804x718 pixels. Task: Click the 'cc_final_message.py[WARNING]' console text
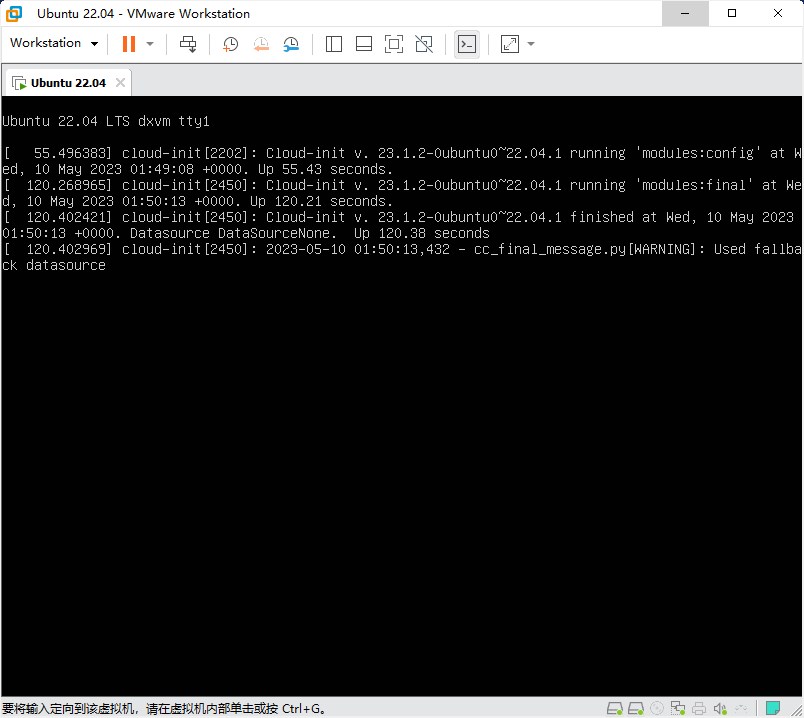pos(584,249)
